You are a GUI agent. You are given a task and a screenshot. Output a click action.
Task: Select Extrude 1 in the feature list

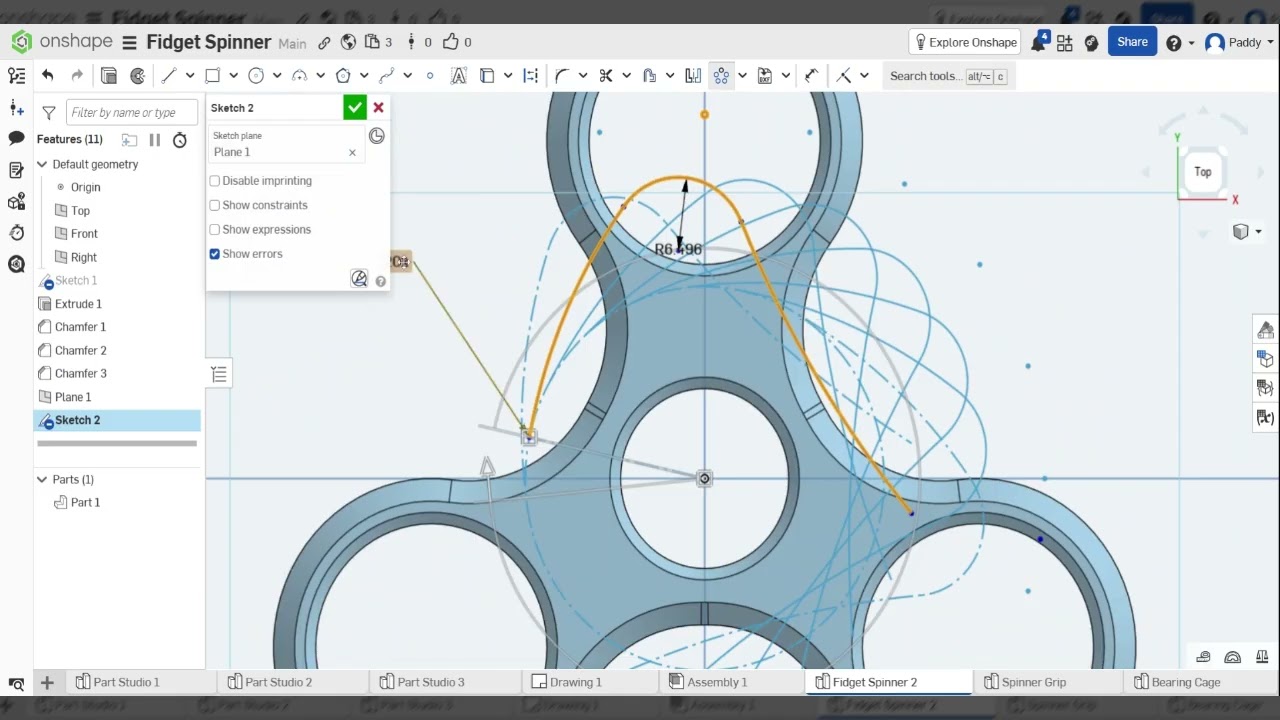pos(78,304)
